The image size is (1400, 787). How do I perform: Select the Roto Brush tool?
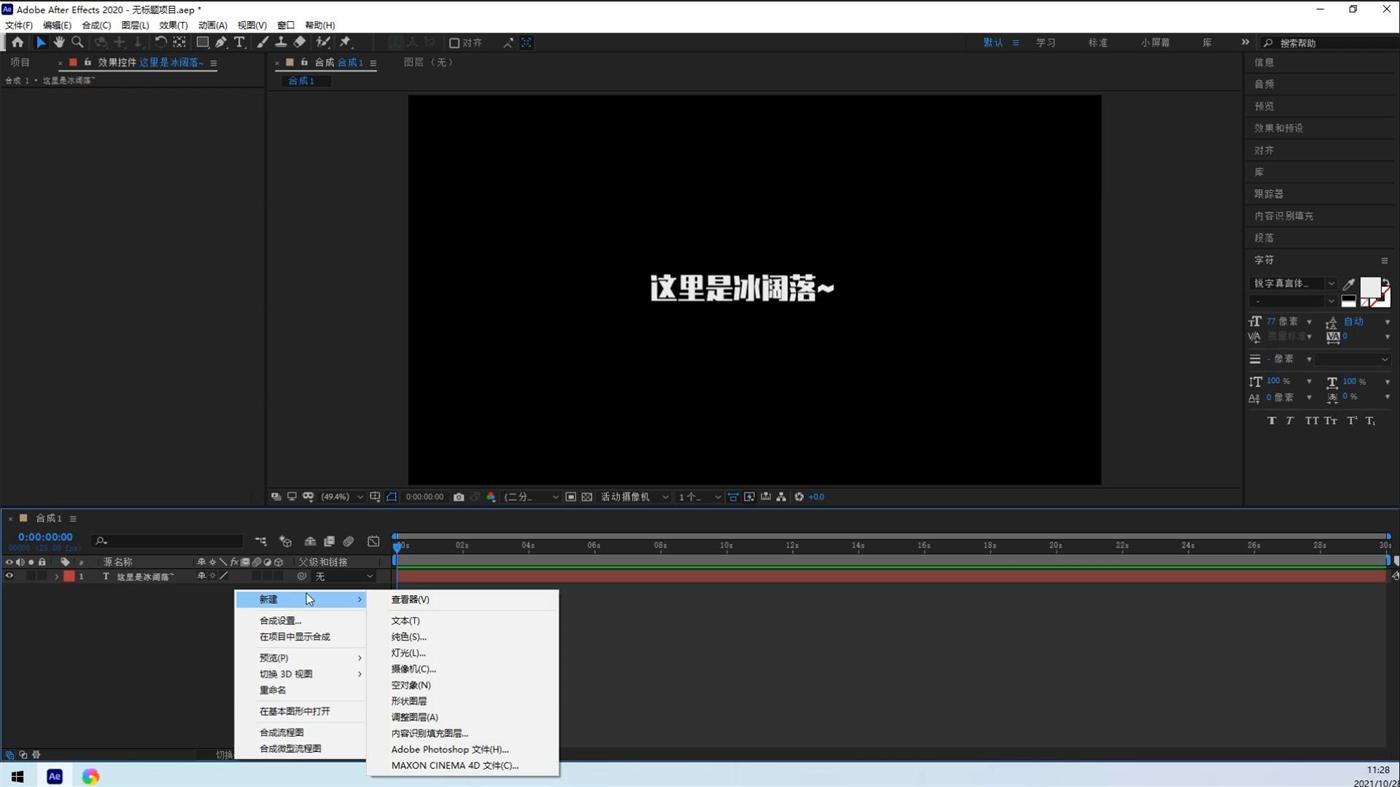(x=322, y=42)
